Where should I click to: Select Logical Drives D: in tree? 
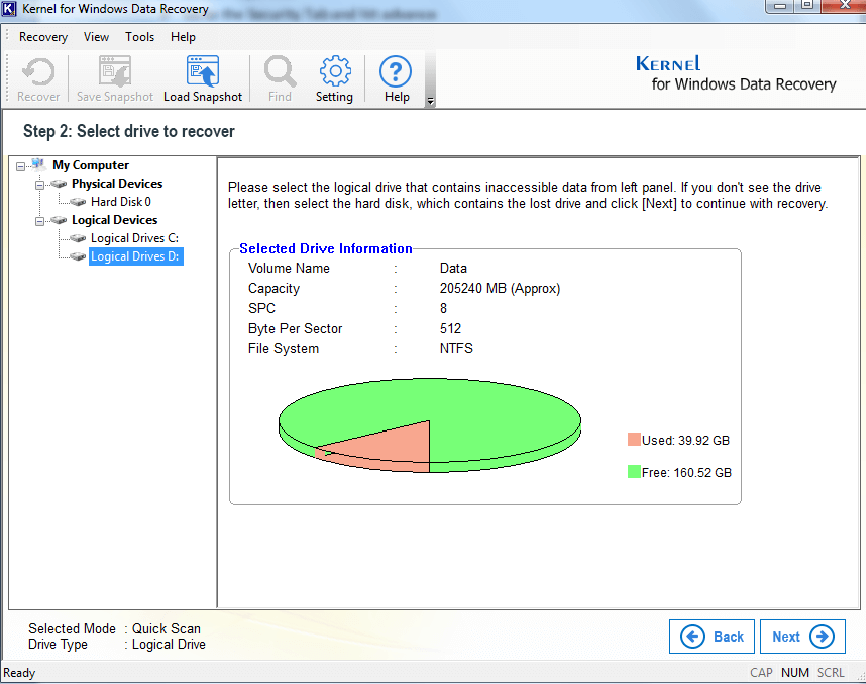click(136, 256)
